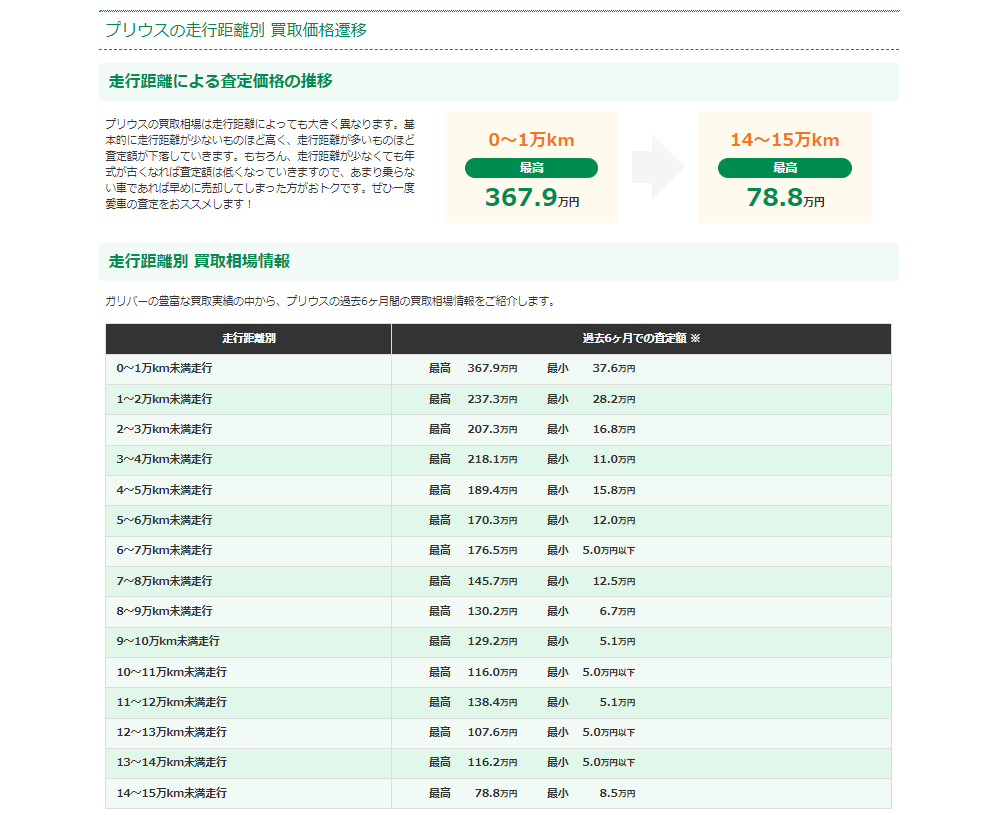This screenshot has width=985, height=815.
Task: Click the 最高 badge under 14〜15万km
Action: (x=785, y=168)
